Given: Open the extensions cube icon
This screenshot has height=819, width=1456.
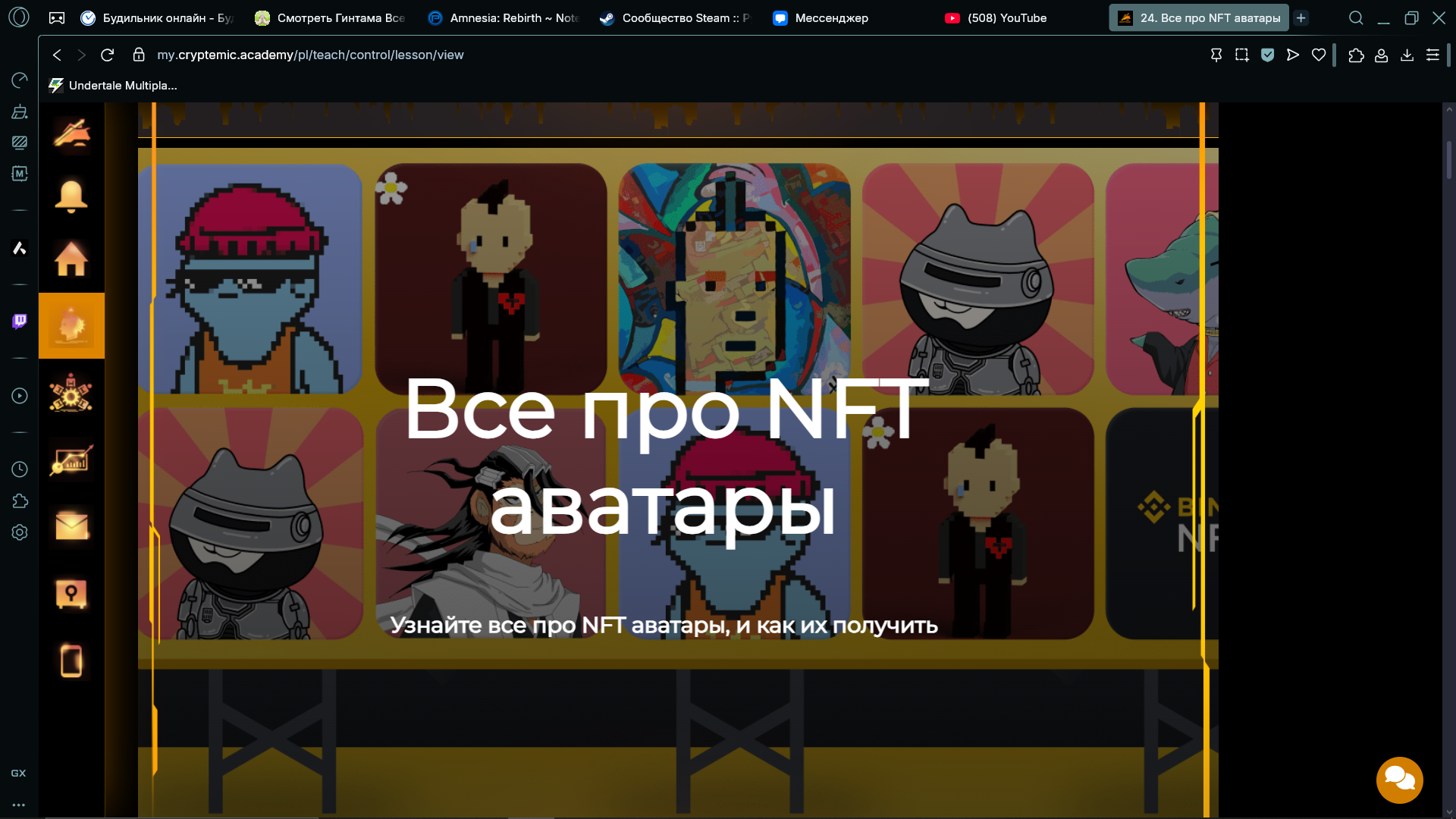Looking at the screenshot, I should [1356, 55].
